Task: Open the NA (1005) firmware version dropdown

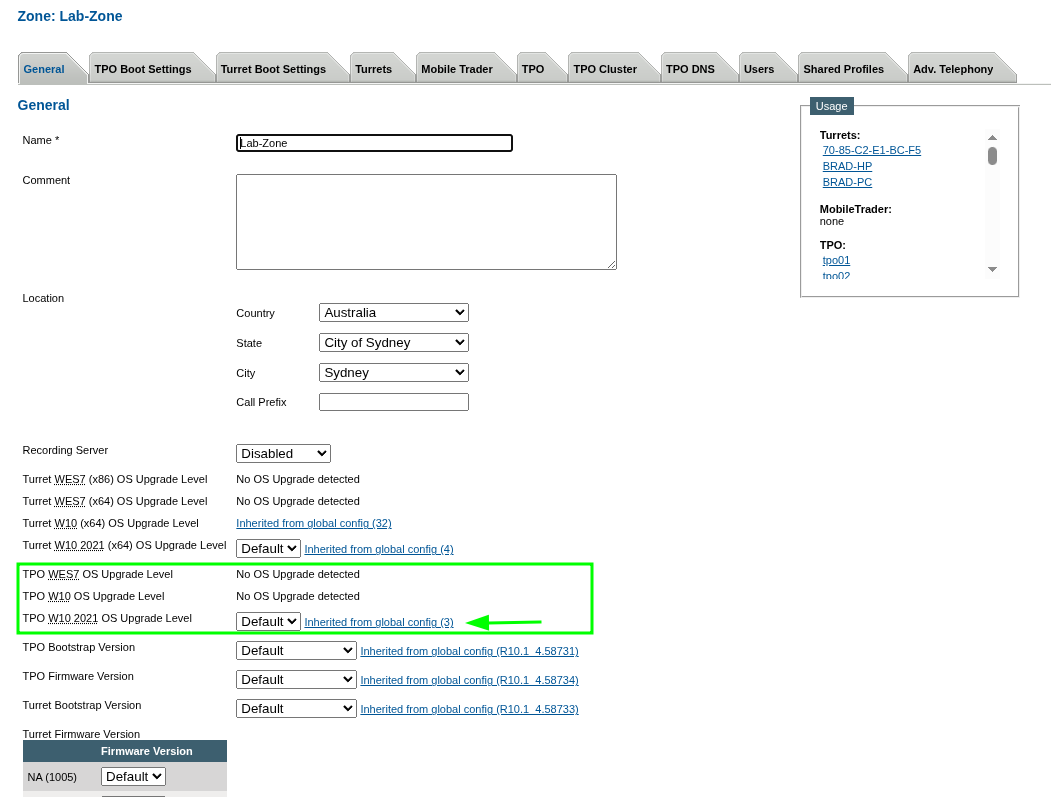Action: click(133, 777)
